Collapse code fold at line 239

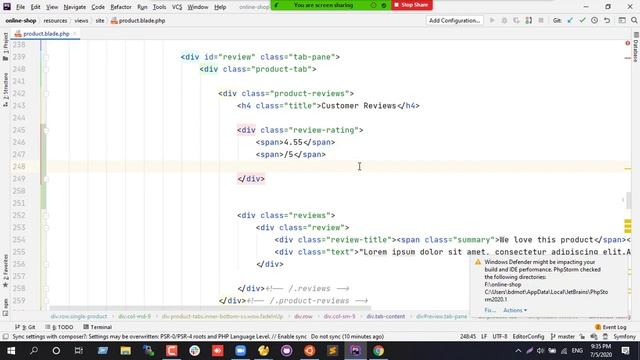coord(46,57)
